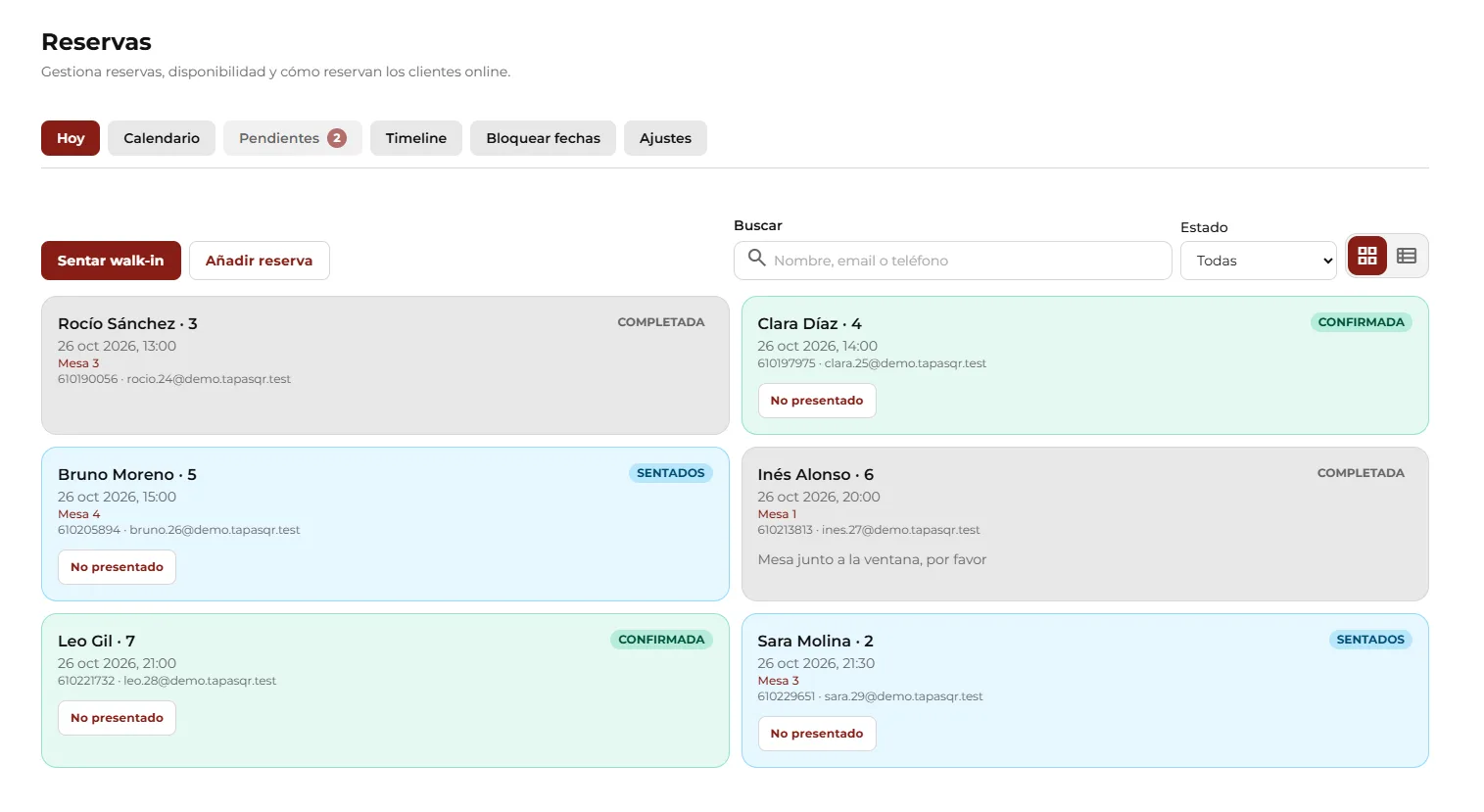Click Mesa 3 on Sara Molina card

(x=778, y=681)
